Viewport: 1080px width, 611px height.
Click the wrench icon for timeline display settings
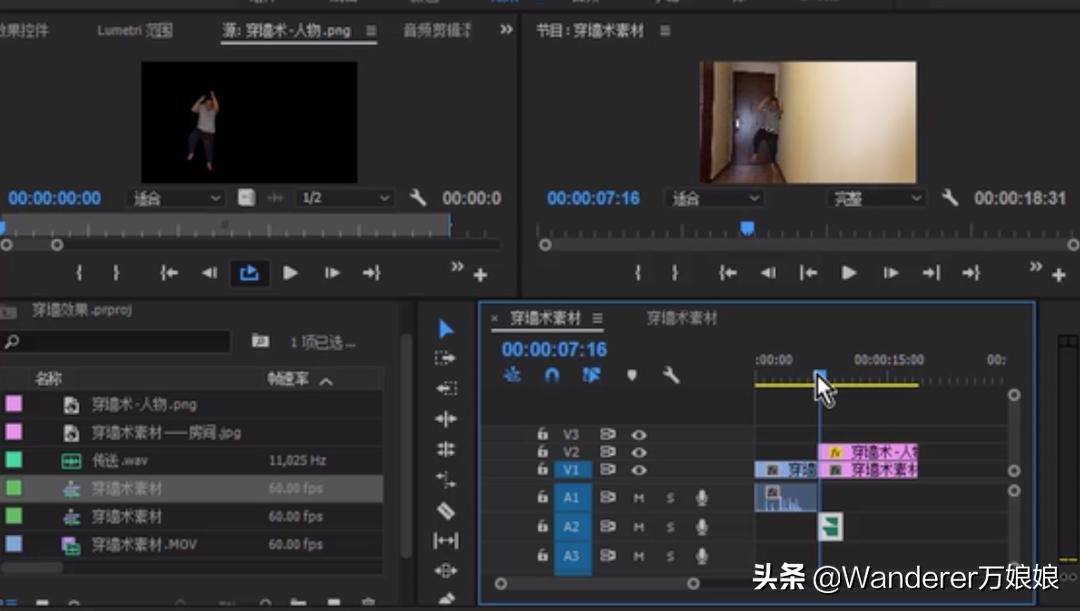pyautogui.click(x=672, y=374)
